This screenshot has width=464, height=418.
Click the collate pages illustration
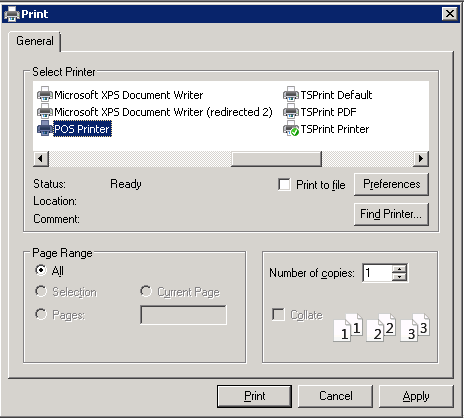381,328
